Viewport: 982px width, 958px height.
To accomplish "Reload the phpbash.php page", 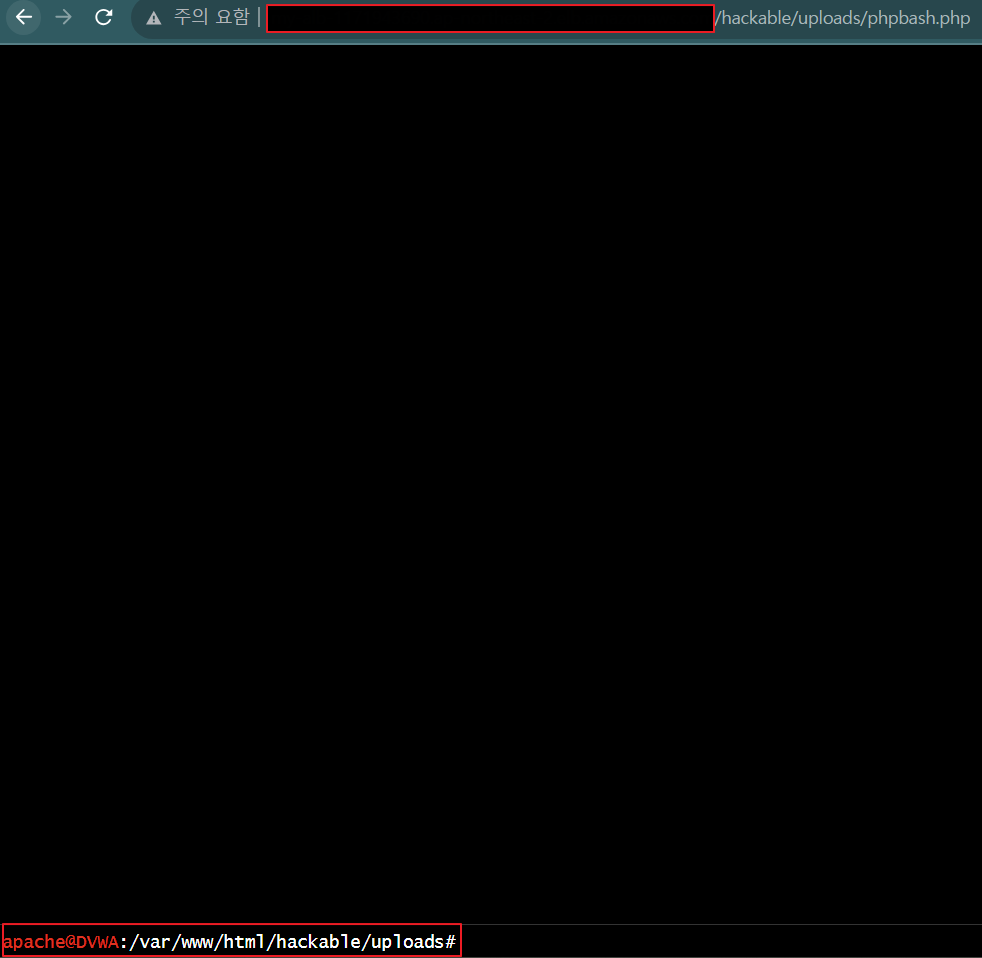I will pos(103,18).
